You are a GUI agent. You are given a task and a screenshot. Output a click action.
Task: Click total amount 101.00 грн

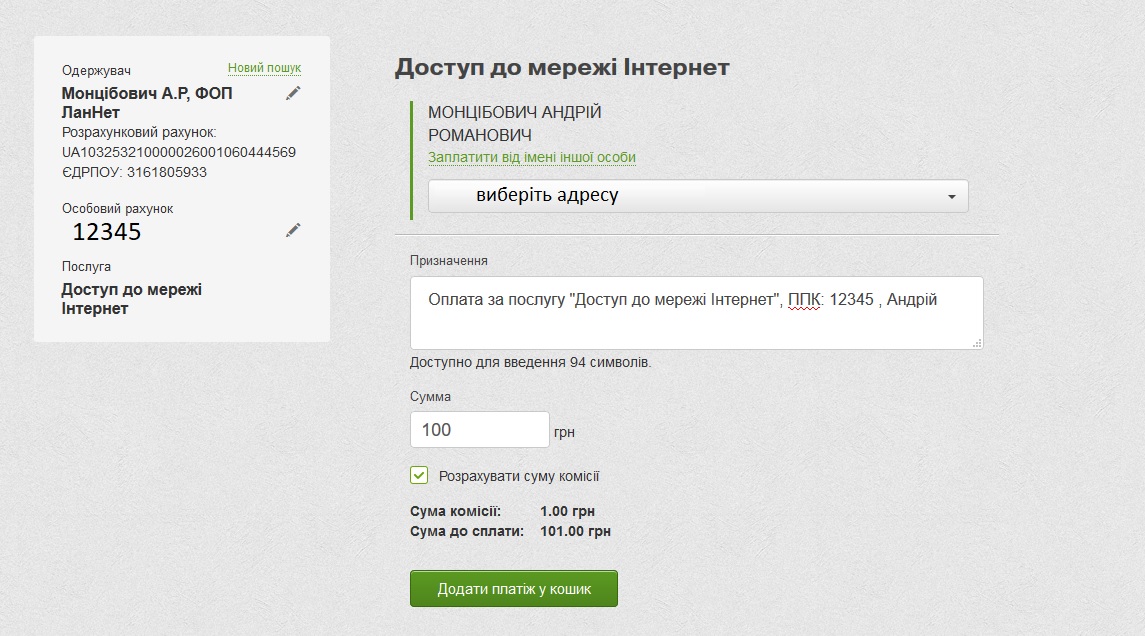pyautogui.click(x=575, y=531)
